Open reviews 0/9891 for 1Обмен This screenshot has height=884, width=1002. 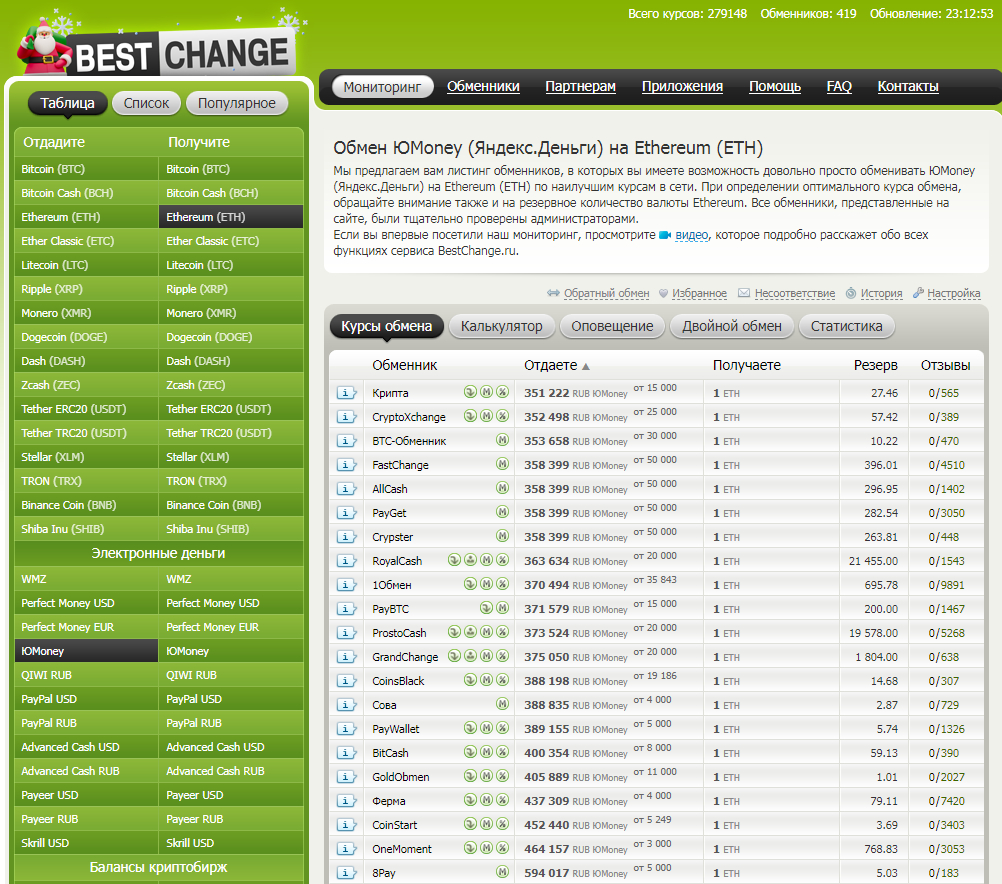tap(946, 585)
